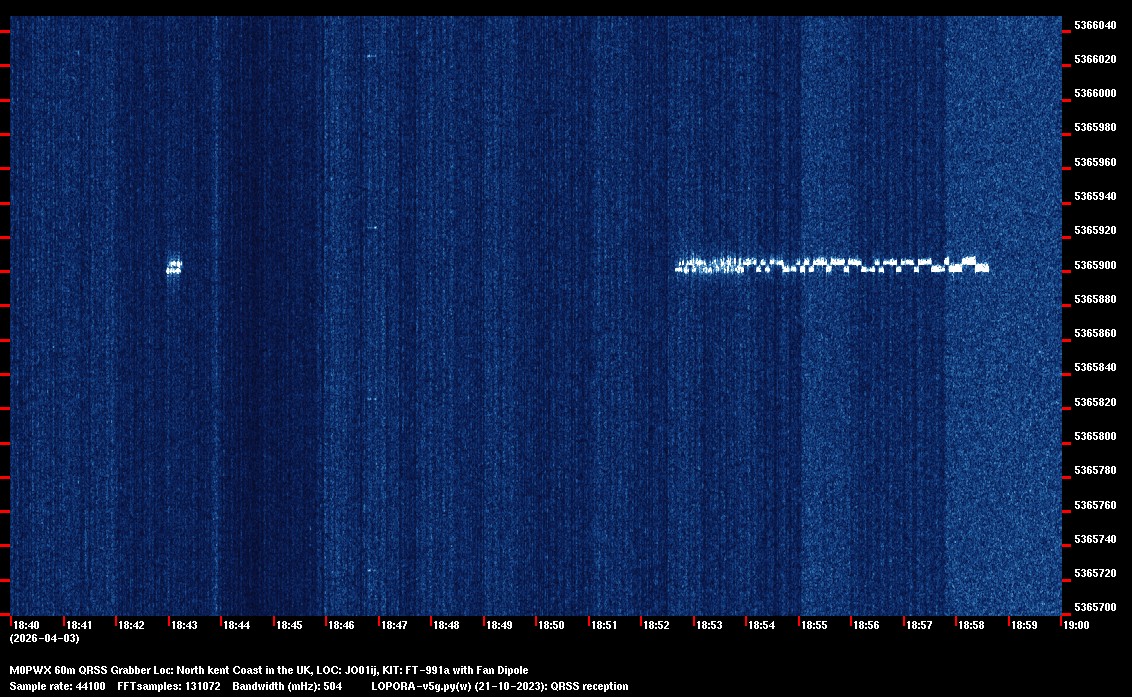This screenshot has width=1132, height=697.
Task: Click the 5365900 frequency label
Action: (1095, 265)
